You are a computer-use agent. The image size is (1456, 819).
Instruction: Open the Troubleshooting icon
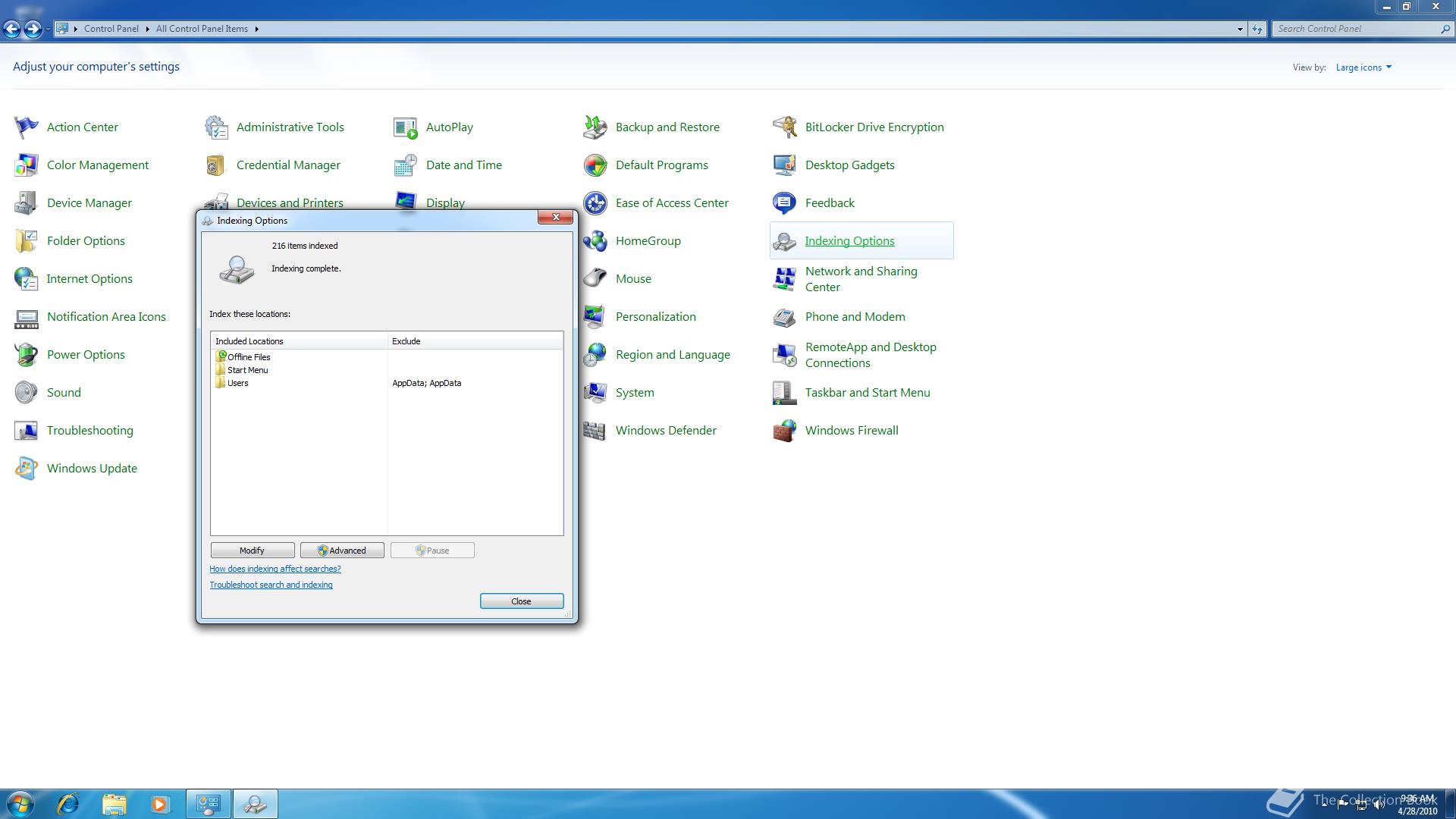[x=27, y=431]
